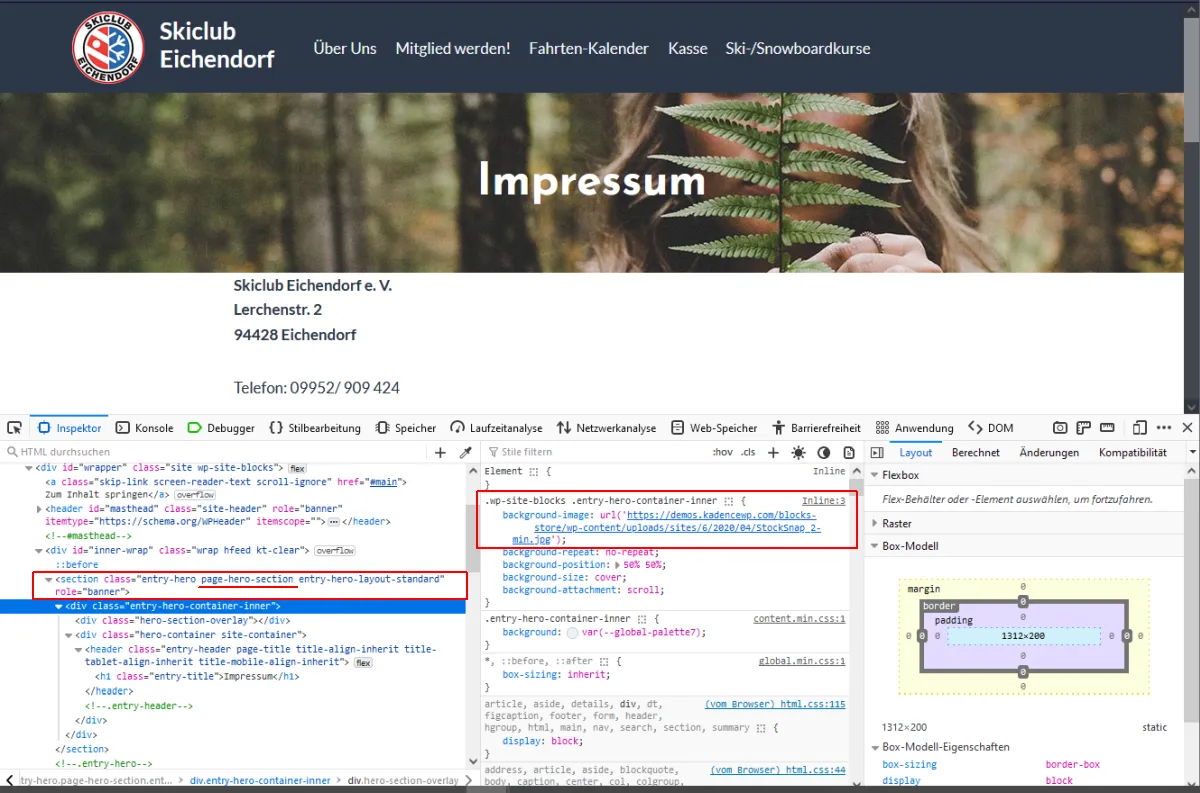
Task: Select the Berechnet sidebar tab
Action: [976, 453]
